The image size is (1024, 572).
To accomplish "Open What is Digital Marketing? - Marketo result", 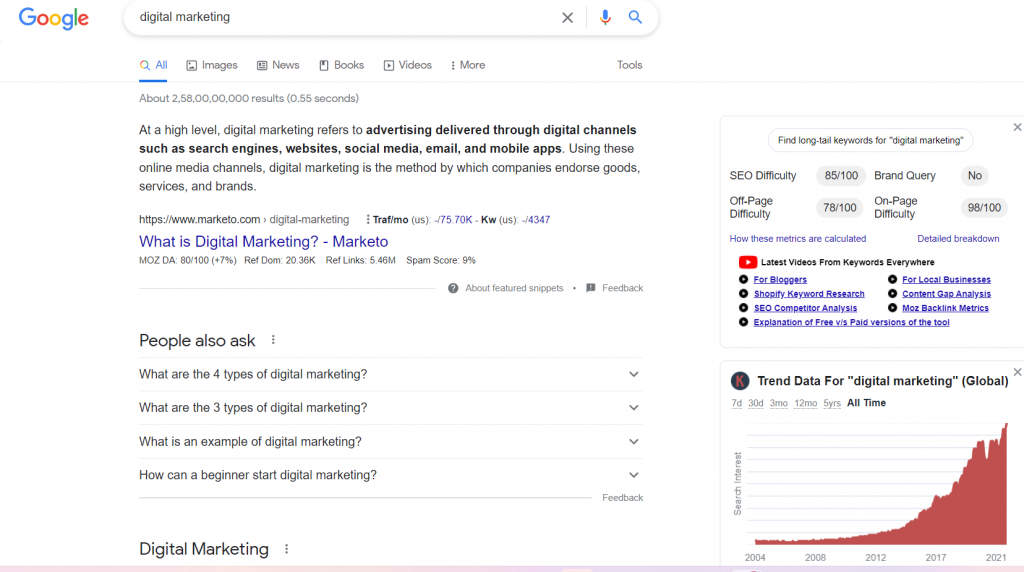I will pos(264,242).
